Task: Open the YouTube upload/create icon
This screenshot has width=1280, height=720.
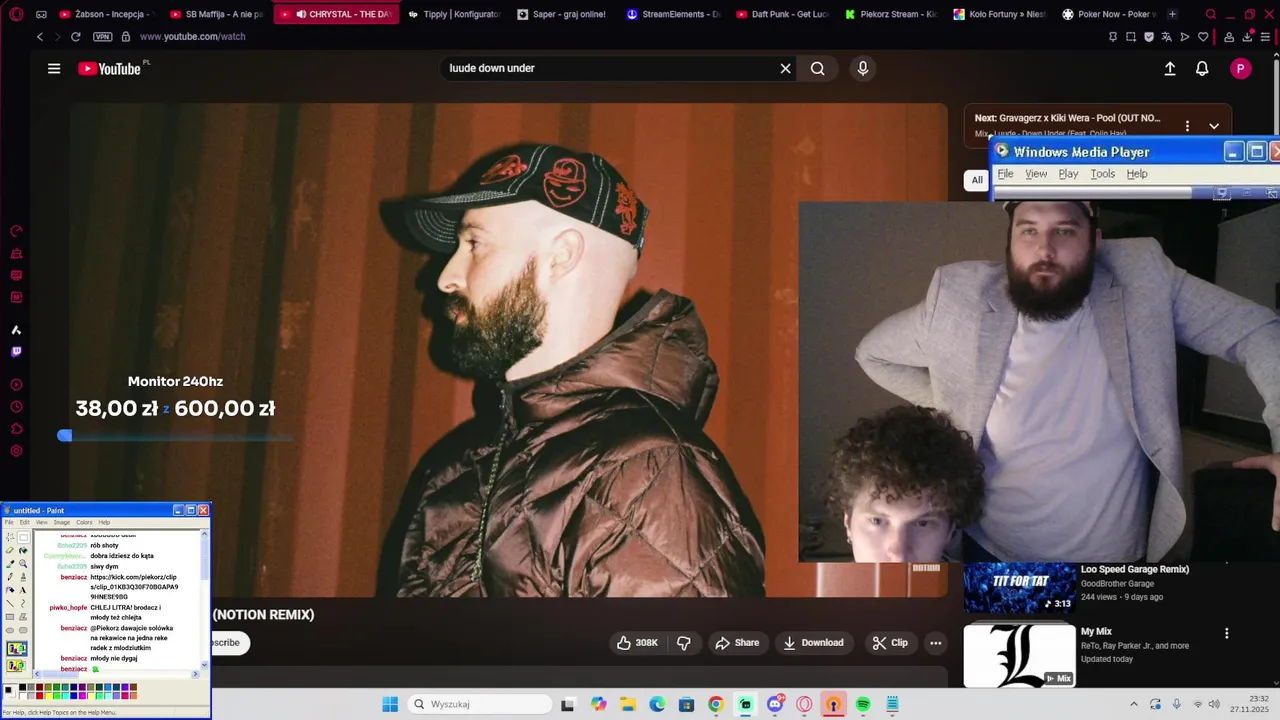Action: [x=1170, y=68]
